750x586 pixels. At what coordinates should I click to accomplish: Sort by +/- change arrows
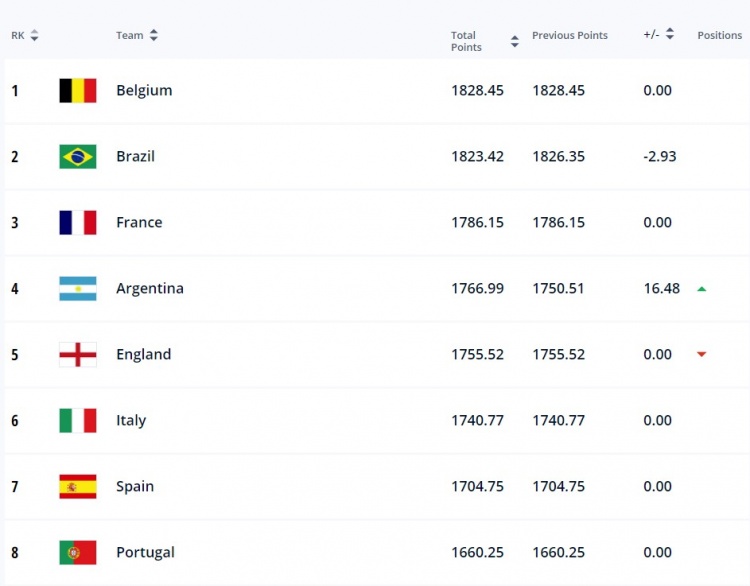[x=670, y=33]
